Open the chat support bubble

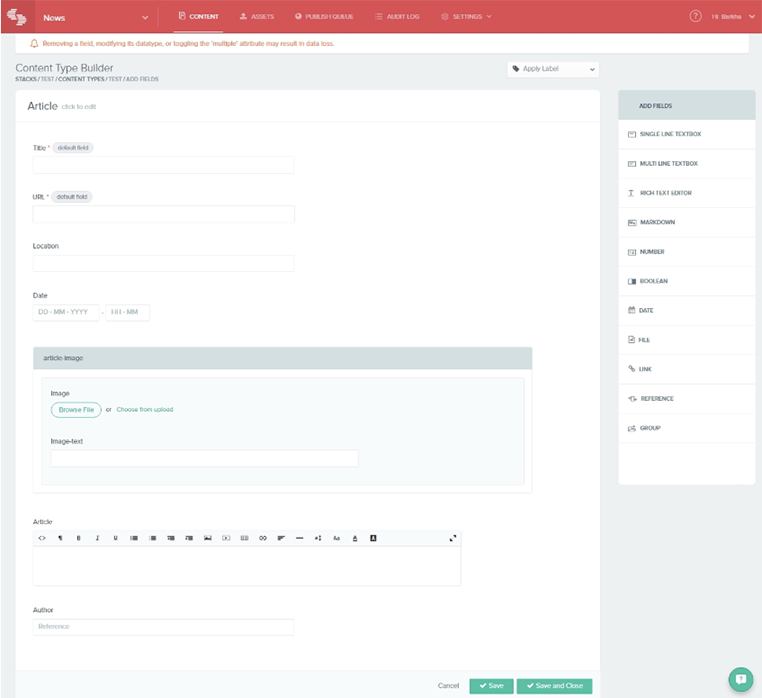click(x=741, y=679)
